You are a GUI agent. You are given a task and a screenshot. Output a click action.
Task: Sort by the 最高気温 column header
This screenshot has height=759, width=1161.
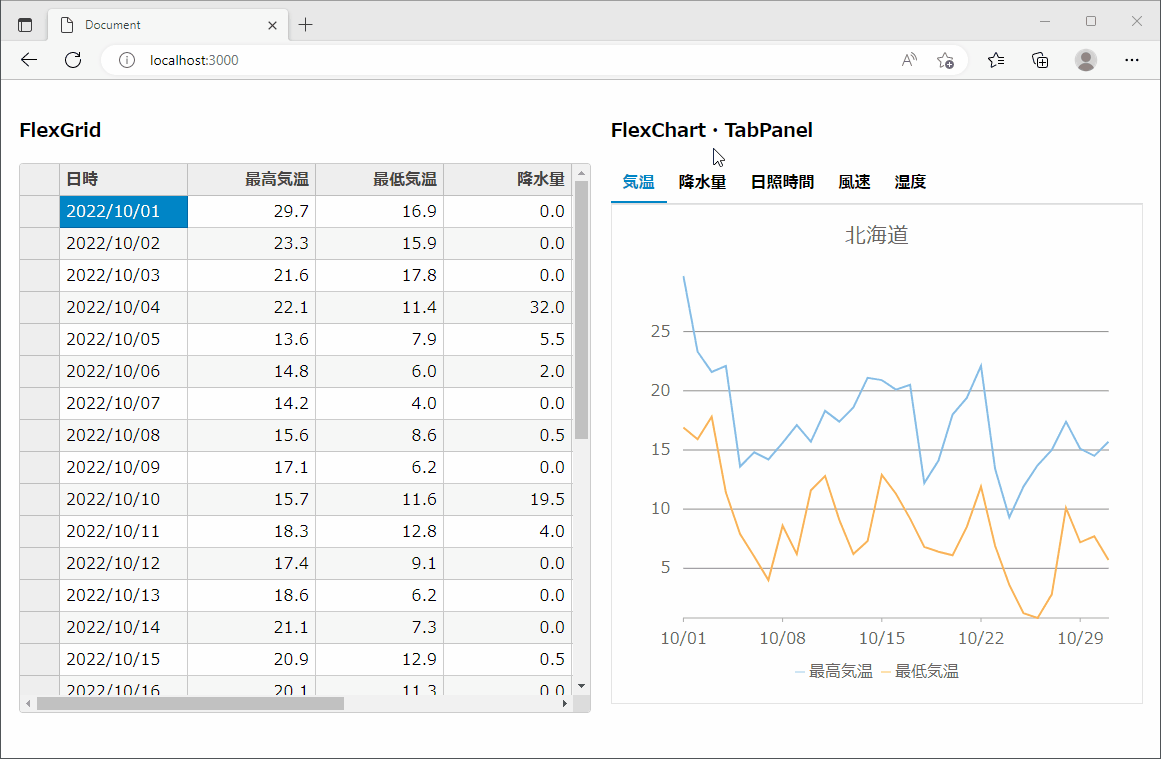[x=252, y=179]
